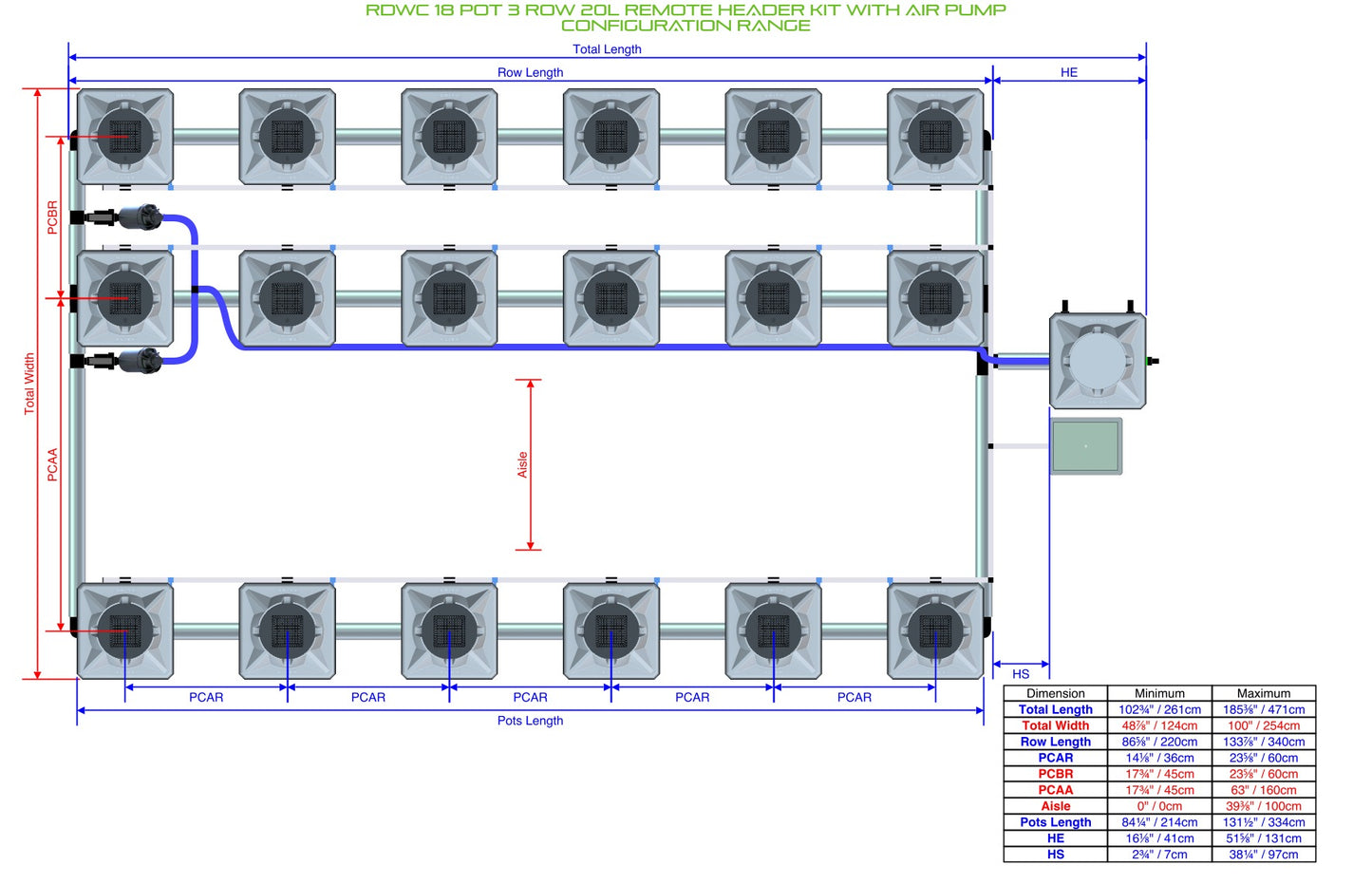Select the PCAR minimum 14⅛" / 36cm

click(1160, 759)
